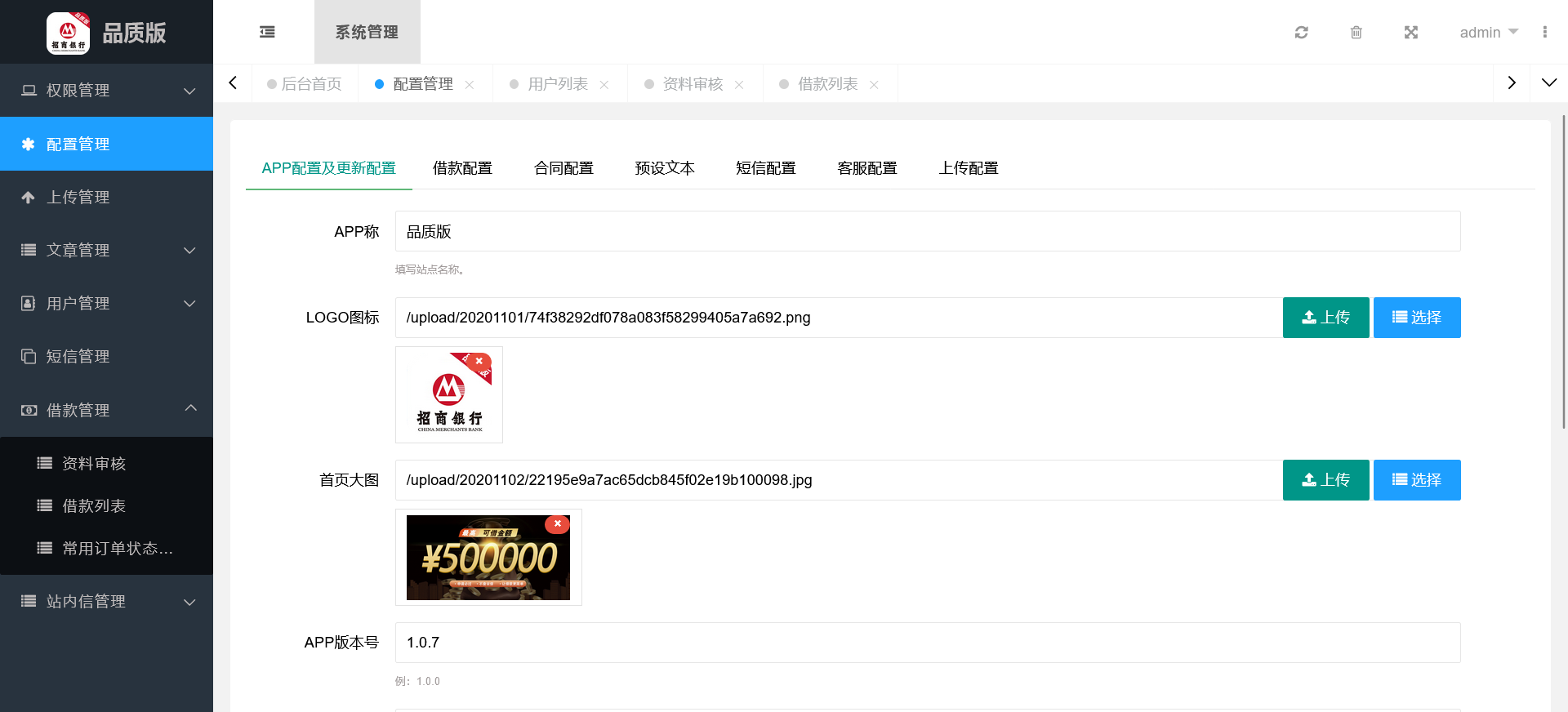Open the admin user dropdown
The height and width of the screenshot is (712, 1568).
1489,32
